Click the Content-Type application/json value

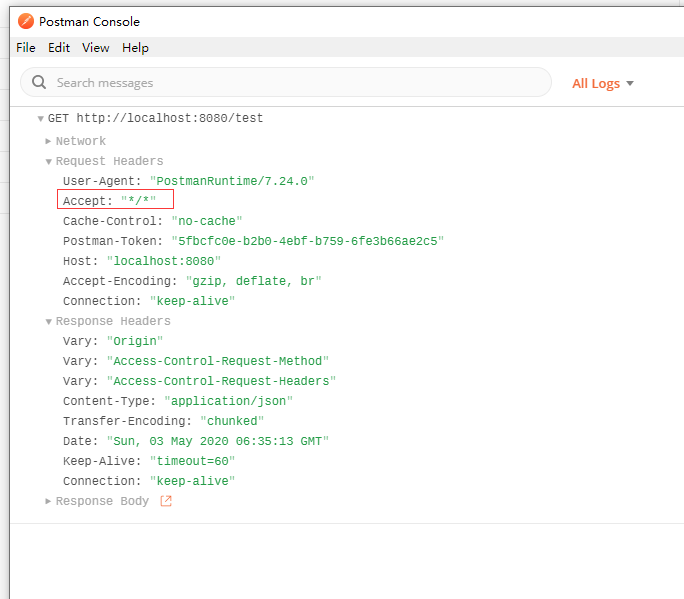click(x=228, y=401)
